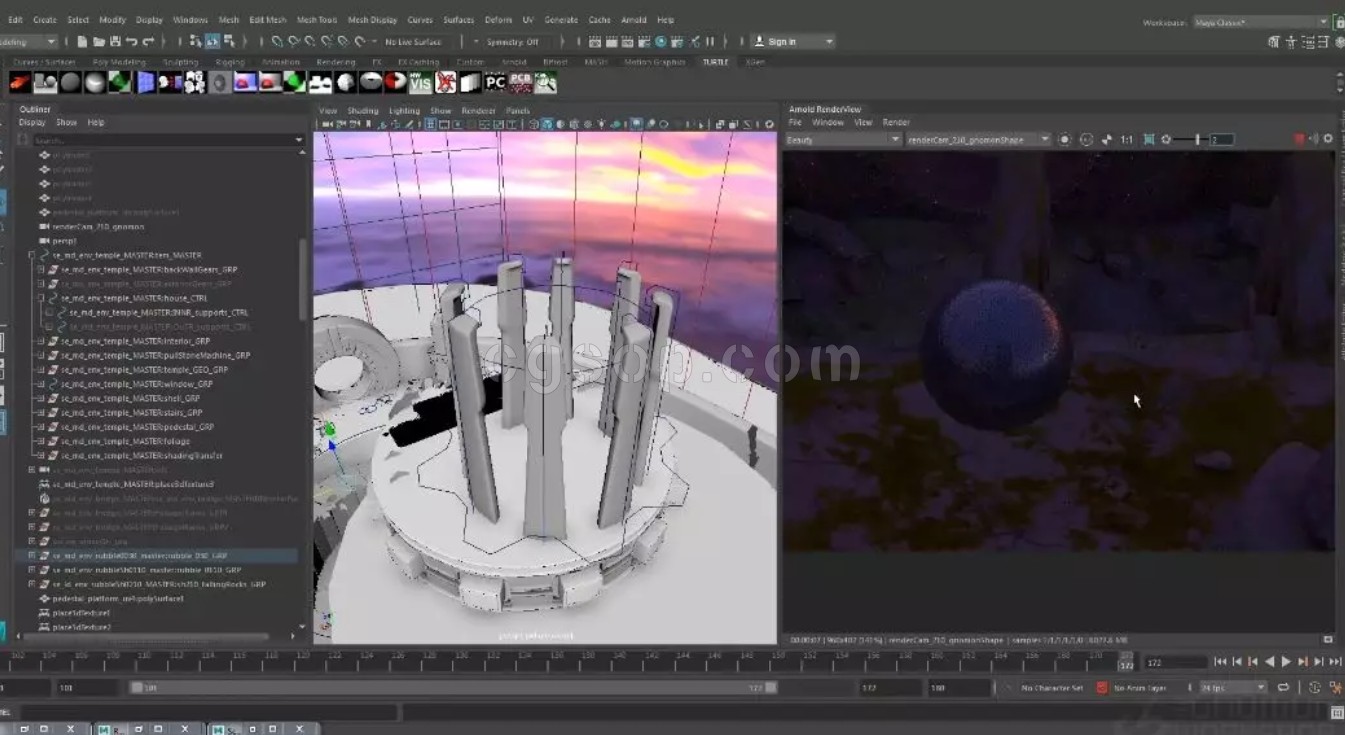This screenshot has width=1345, height=735.
Task: Switch to the TURTLE shelf tab
Action: click(715, 62)
